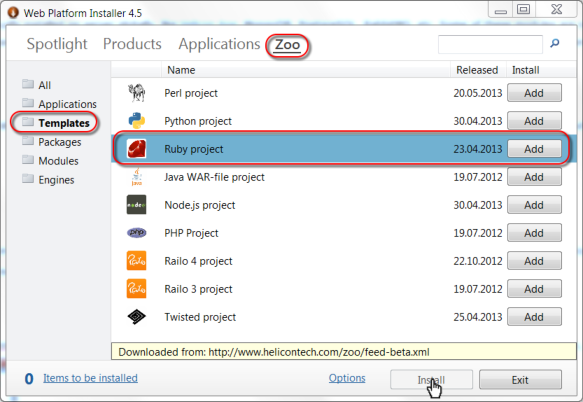Image resolution: width=583 pixels, height=402 pixels.
Task: Click the search magnifier icon
Action: pyautogui.click(x=555, y=43)
